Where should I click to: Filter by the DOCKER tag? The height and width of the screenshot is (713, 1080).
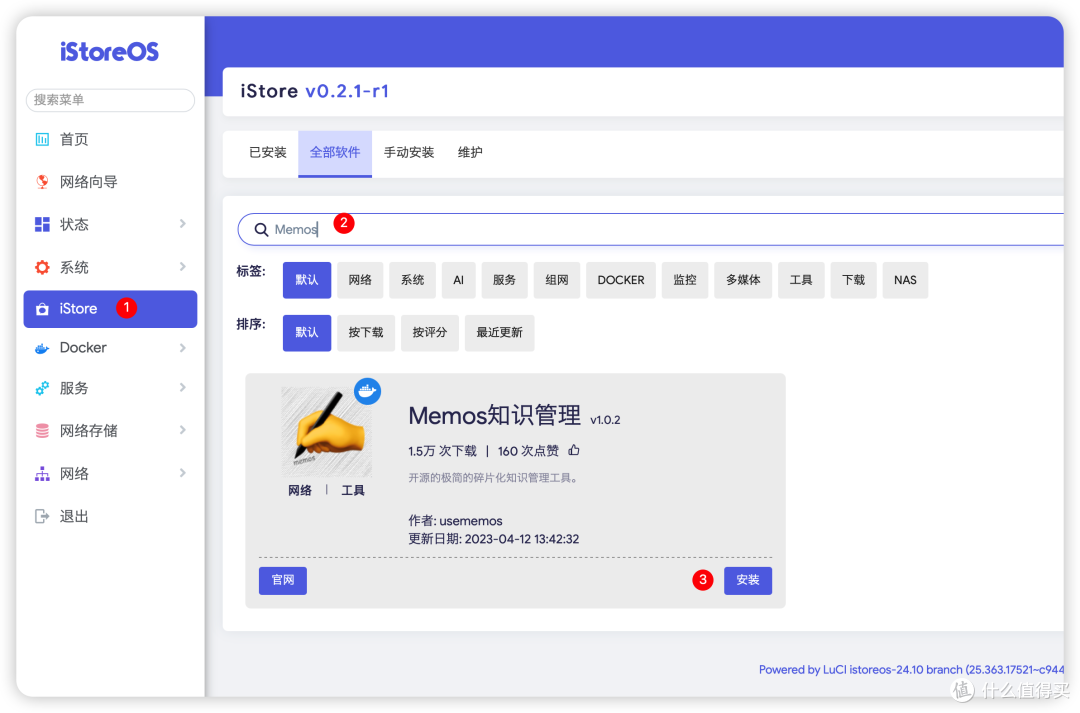621,280
